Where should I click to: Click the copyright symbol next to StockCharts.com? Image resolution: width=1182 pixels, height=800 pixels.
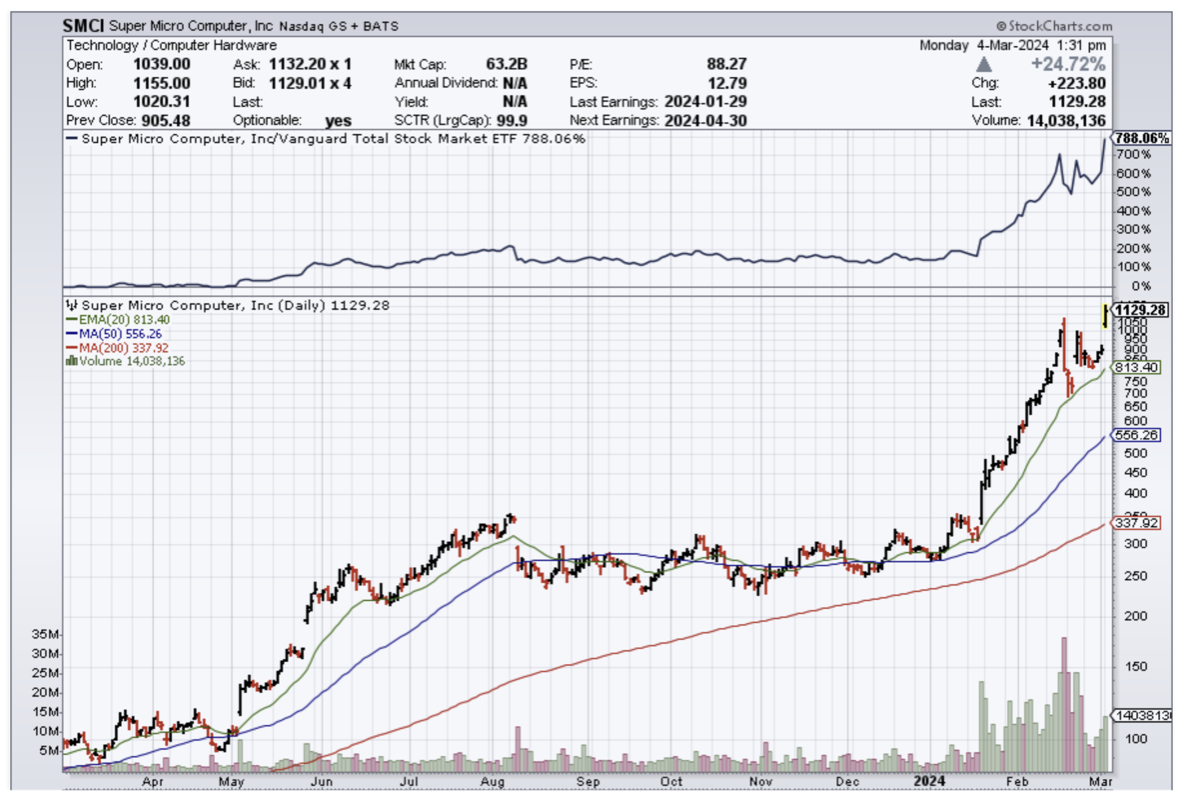click(1000, 27)
